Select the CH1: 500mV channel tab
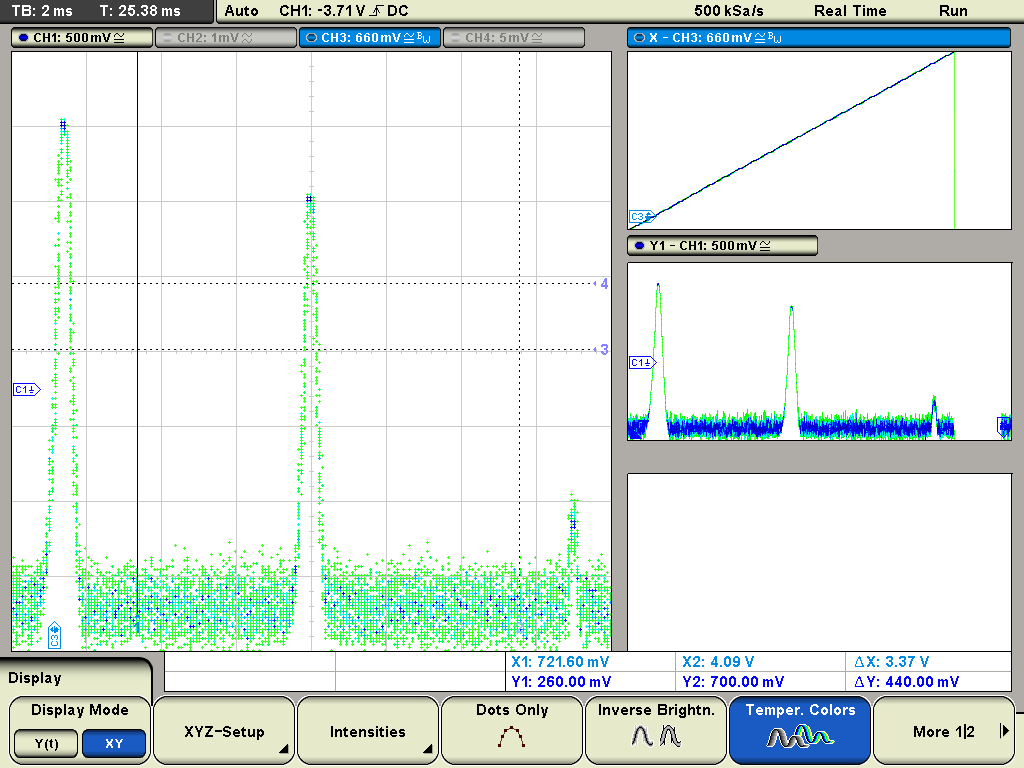 83,38
